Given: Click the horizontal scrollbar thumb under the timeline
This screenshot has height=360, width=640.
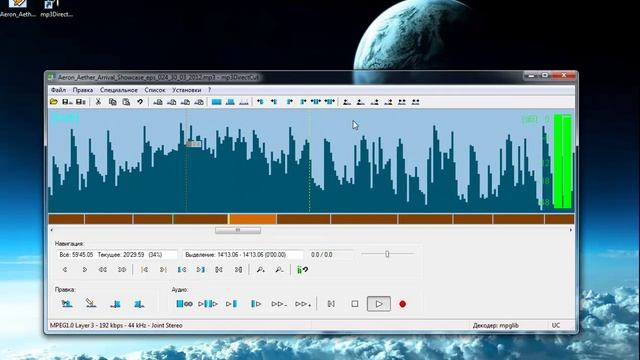Looking at the screenshot, I should click(x=238, y=230).
